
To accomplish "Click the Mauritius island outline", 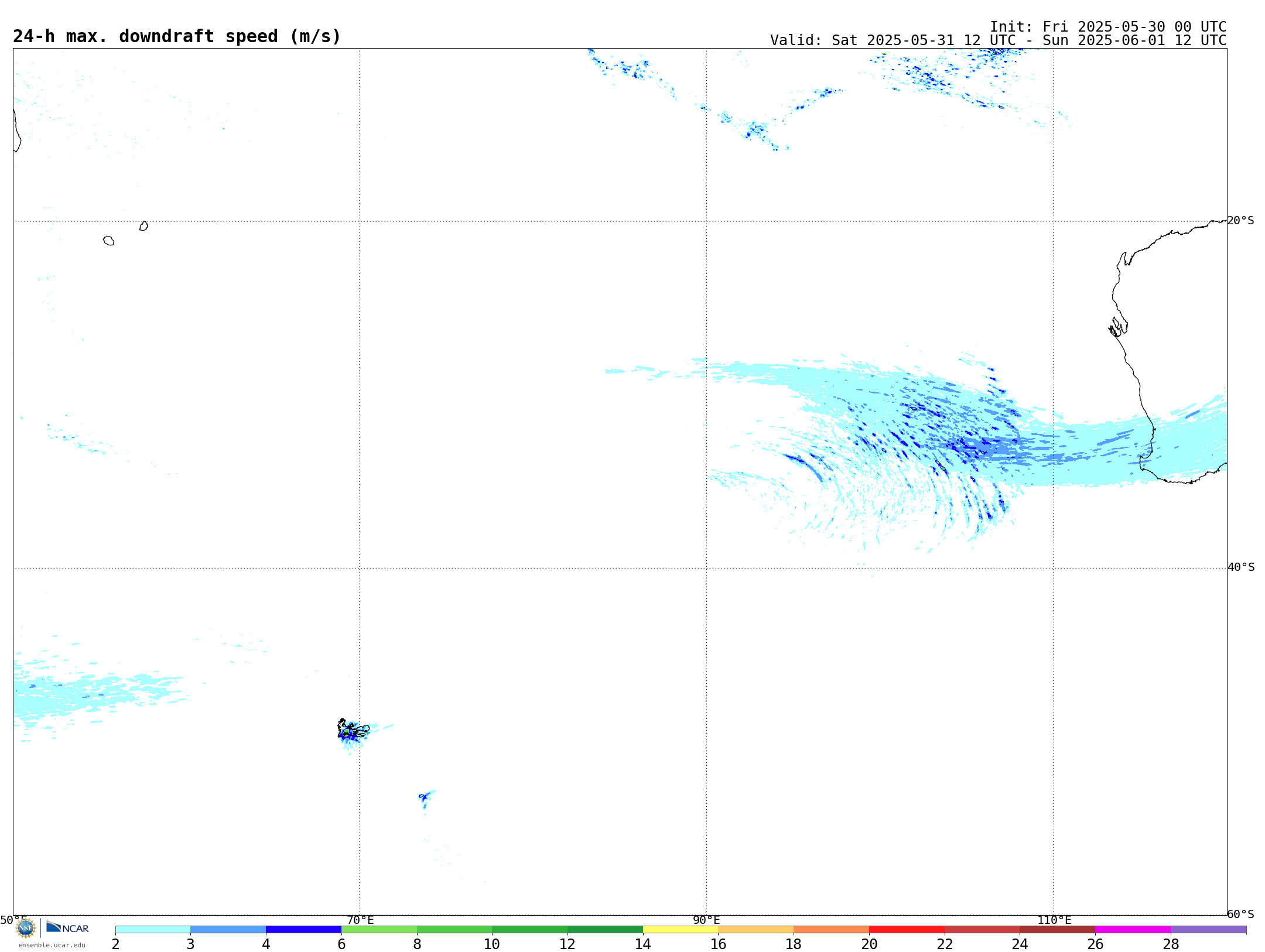I will (143, 226).
